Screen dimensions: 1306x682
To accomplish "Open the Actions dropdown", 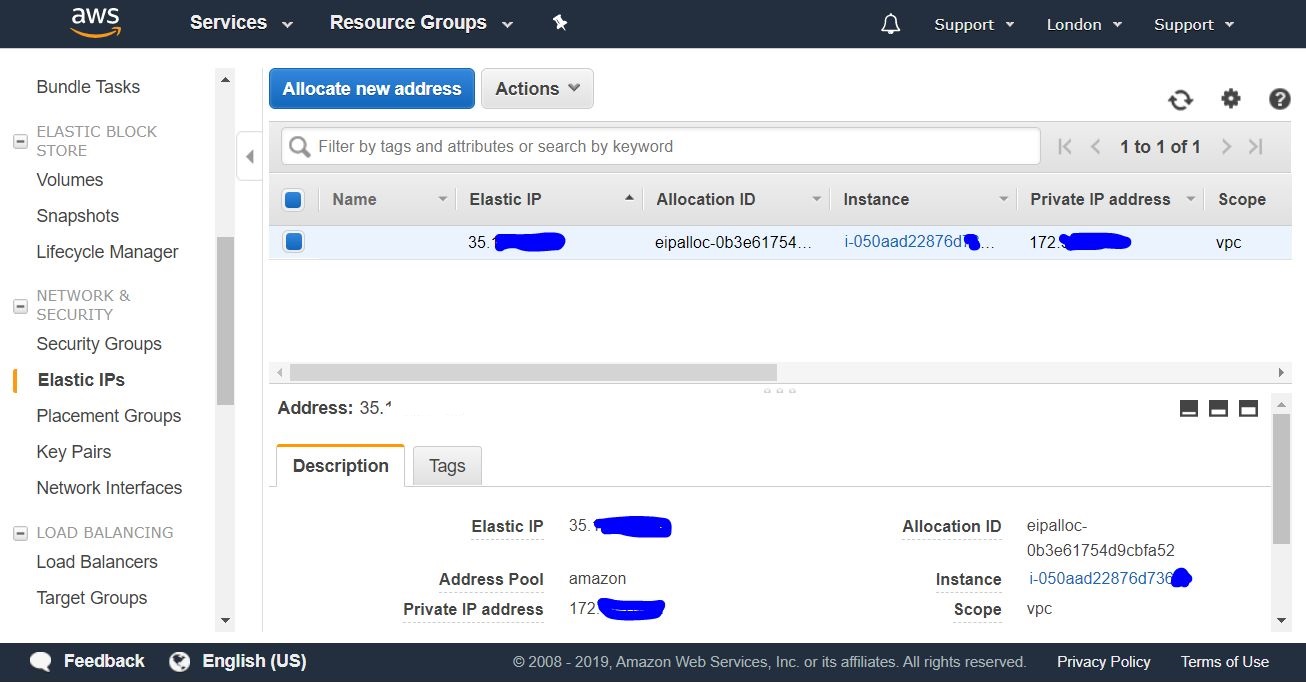I will pos(537,88).
